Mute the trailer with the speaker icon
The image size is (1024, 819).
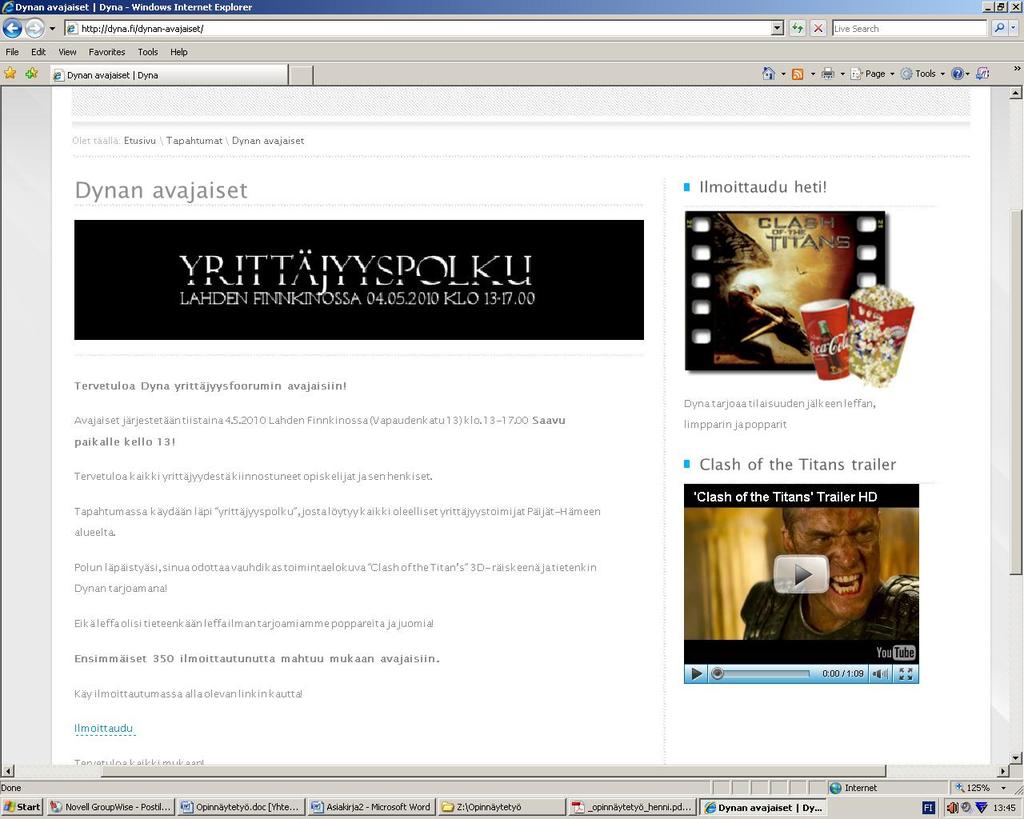tap(880, 673)
